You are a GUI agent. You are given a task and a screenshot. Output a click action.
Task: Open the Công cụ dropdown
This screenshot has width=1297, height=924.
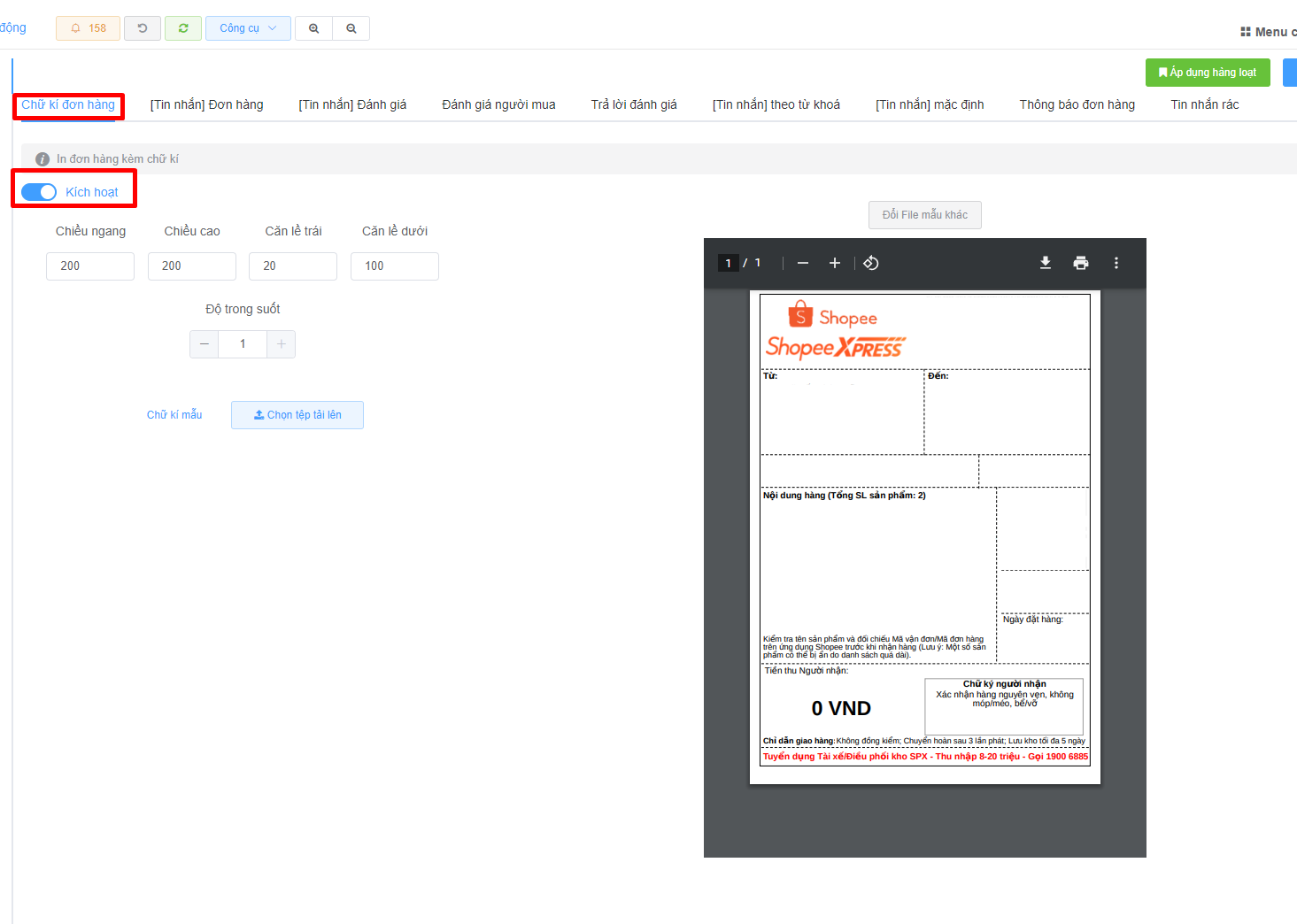[248, 28]
